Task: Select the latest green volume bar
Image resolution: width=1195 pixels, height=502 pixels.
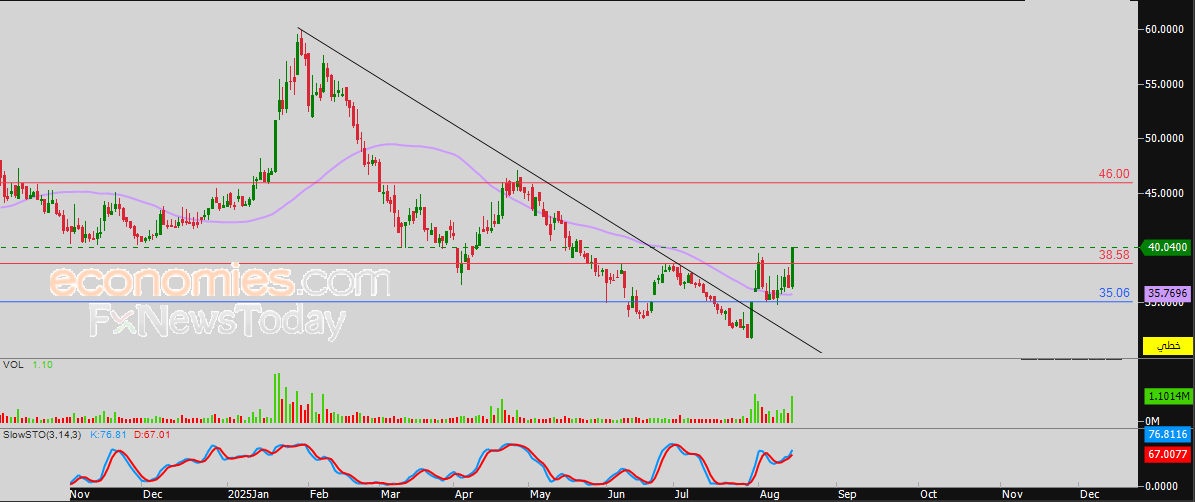Action: (793, 409)
